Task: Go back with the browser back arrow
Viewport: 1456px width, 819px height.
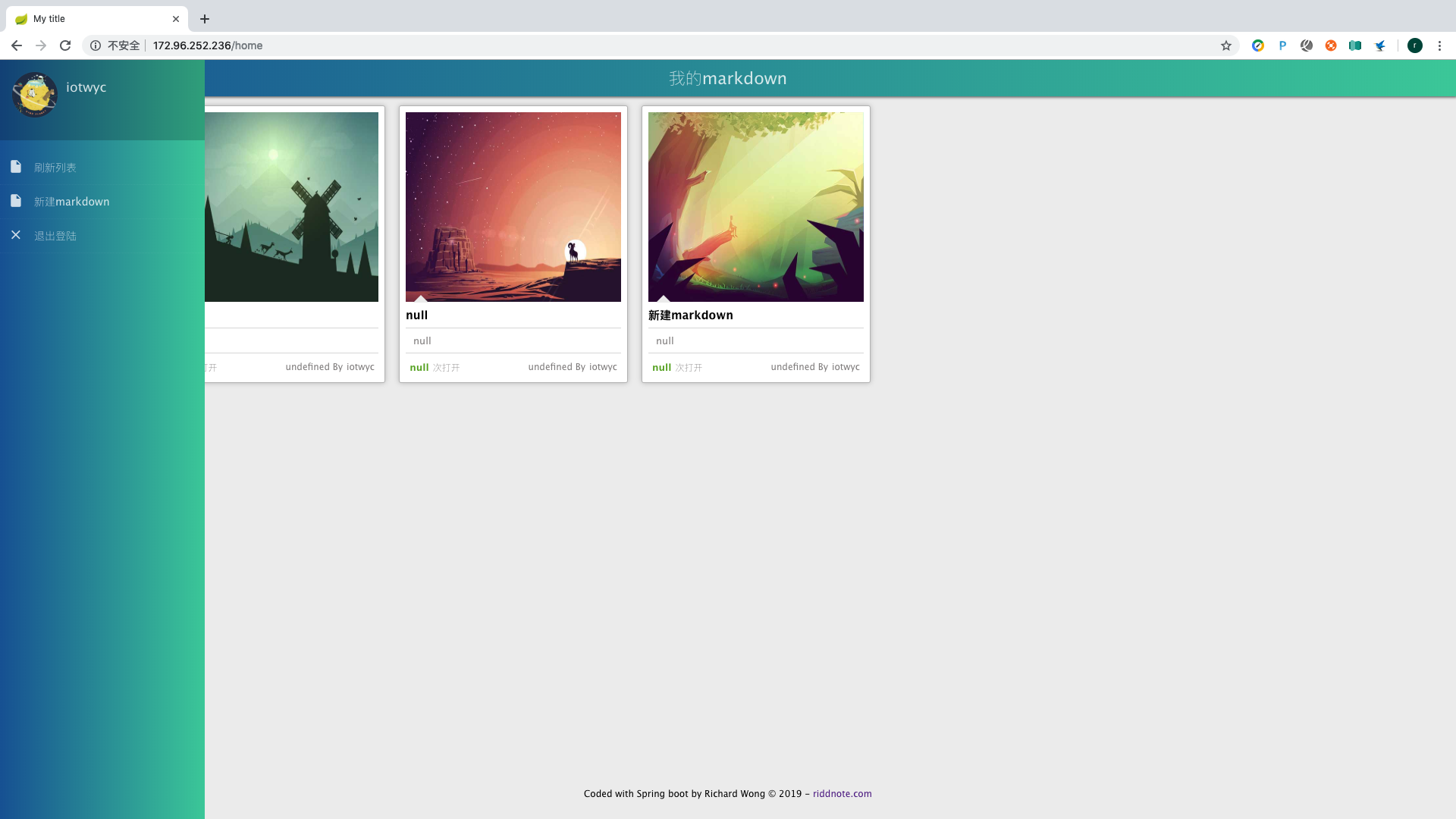Action: [x=17, y=45]
